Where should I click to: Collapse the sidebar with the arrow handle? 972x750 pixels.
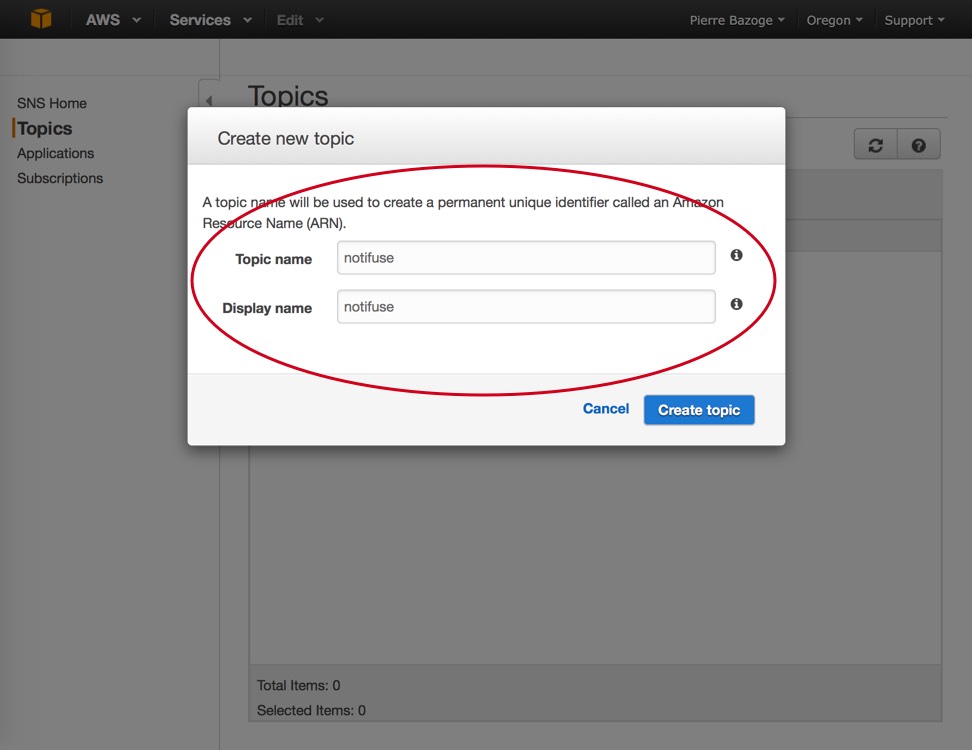point(210,100)
